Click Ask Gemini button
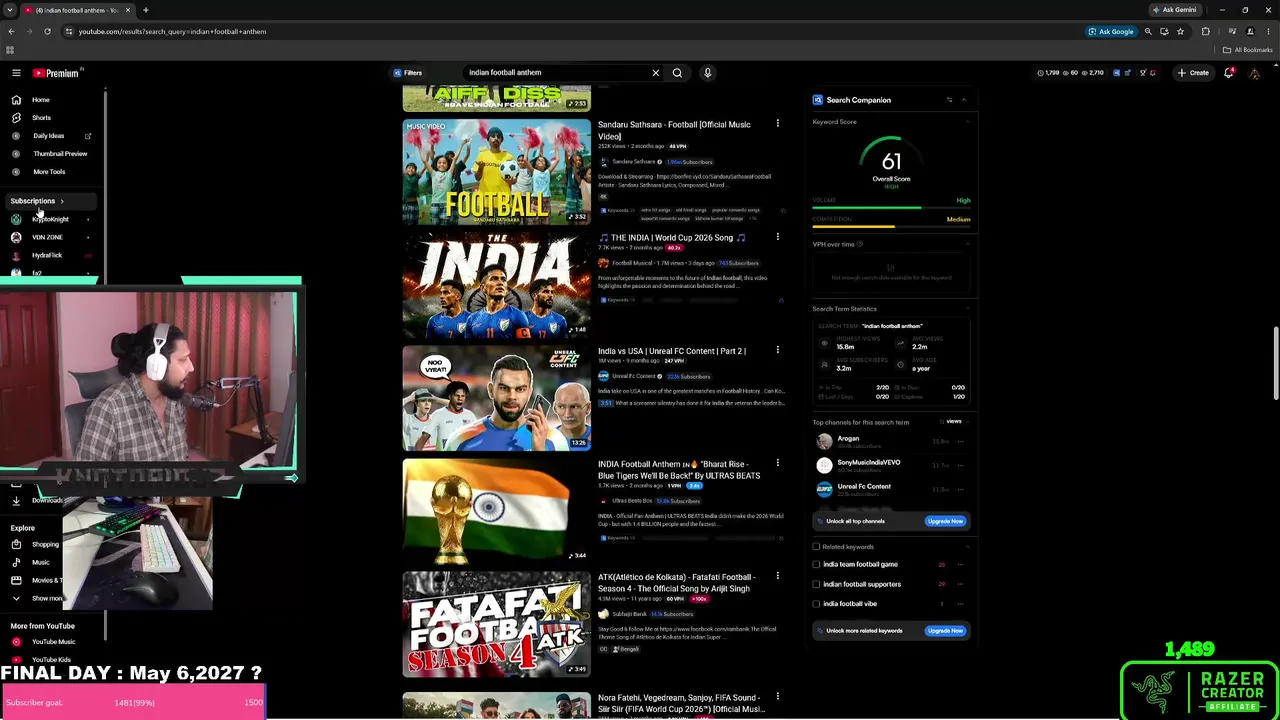 click(1174, 10)
